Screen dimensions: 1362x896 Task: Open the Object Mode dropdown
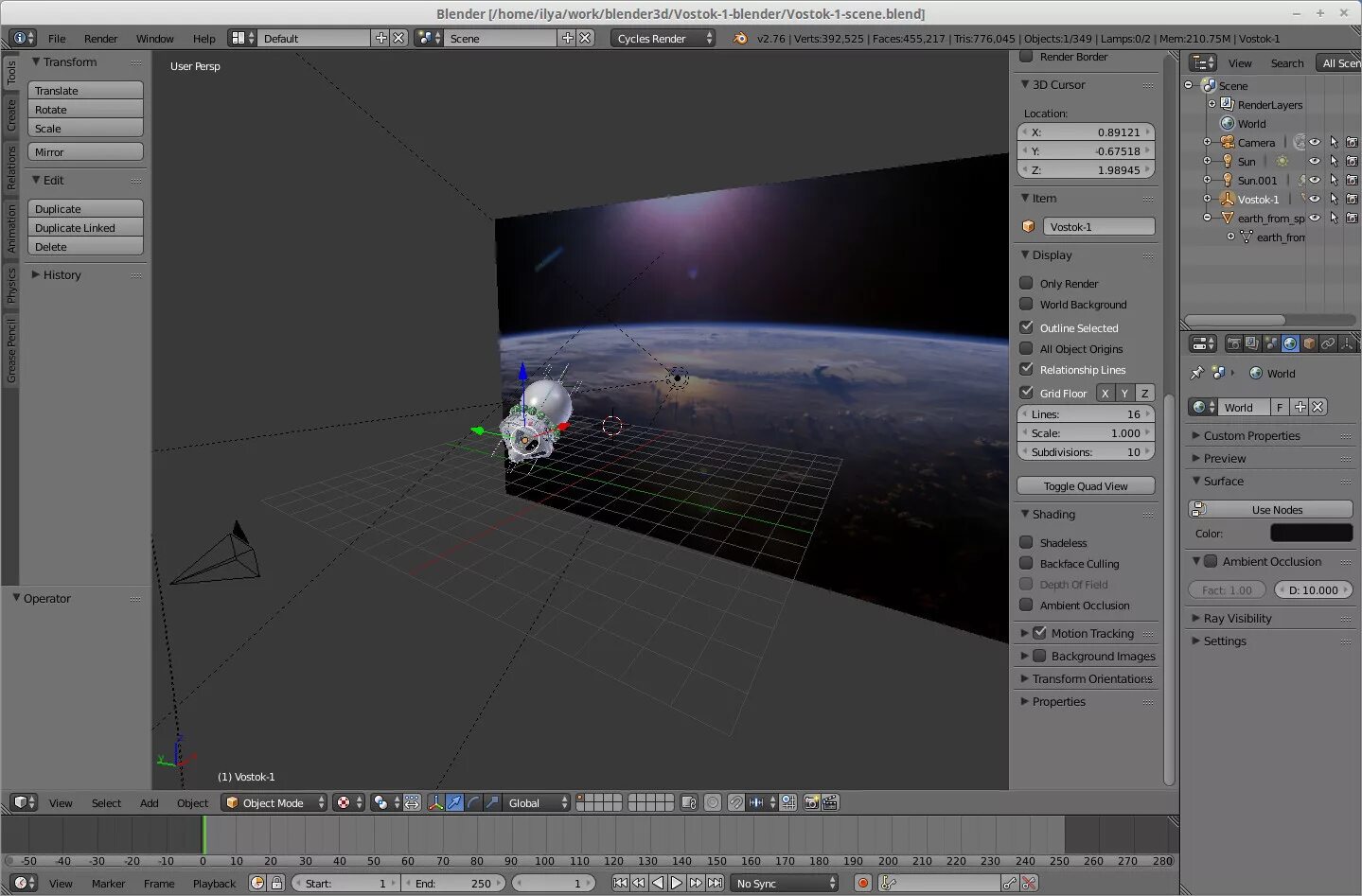[x=274, y=802]
